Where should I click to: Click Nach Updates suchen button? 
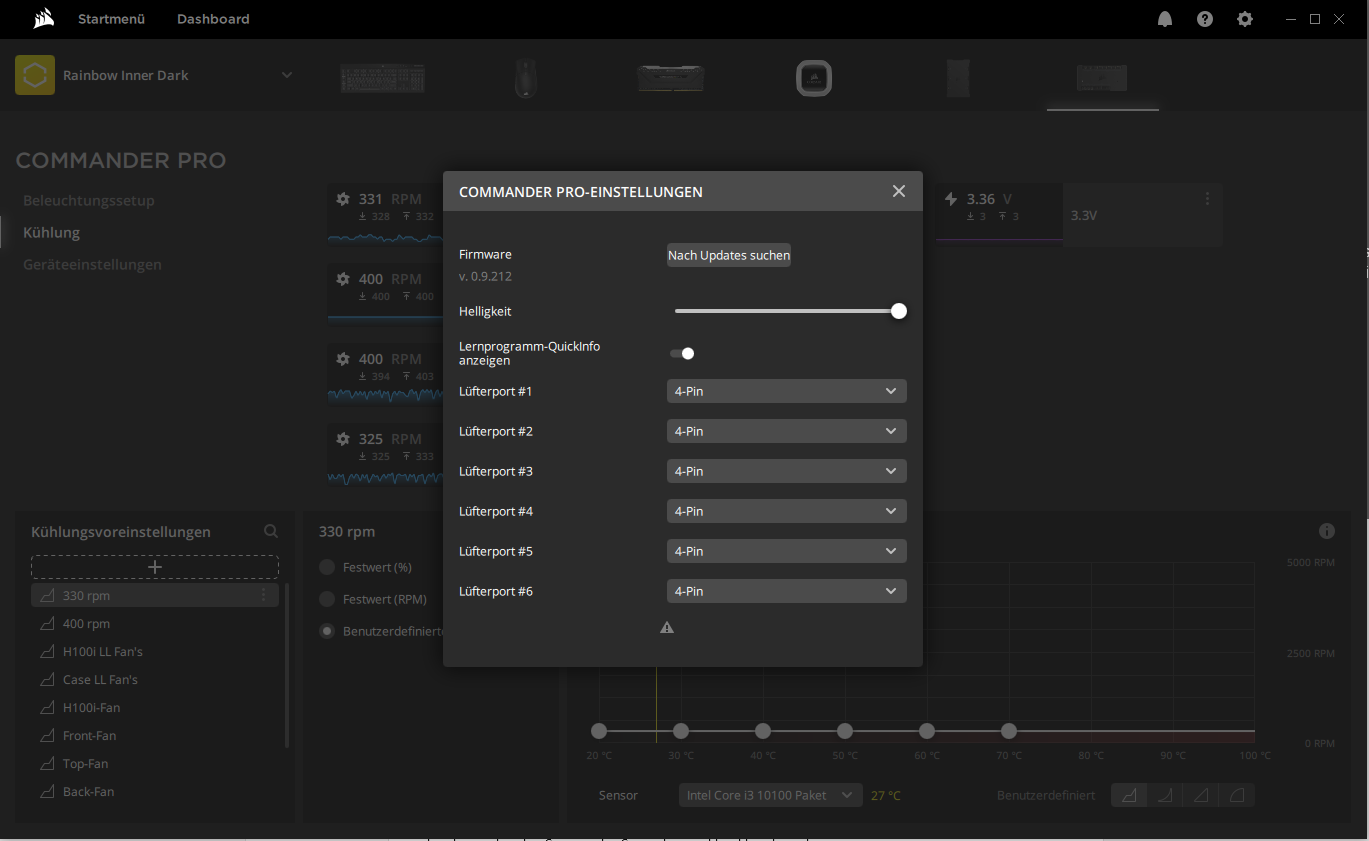pos(729,255)
